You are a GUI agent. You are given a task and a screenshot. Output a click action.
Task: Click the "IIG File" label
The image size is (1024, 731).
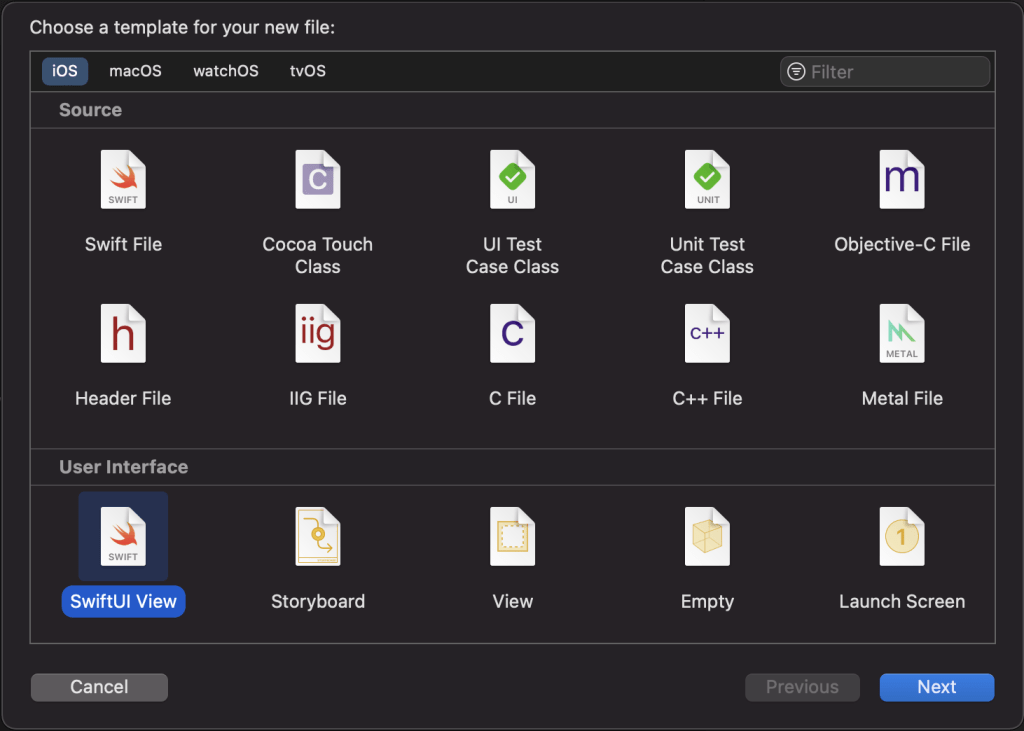[x=317, y=398]
